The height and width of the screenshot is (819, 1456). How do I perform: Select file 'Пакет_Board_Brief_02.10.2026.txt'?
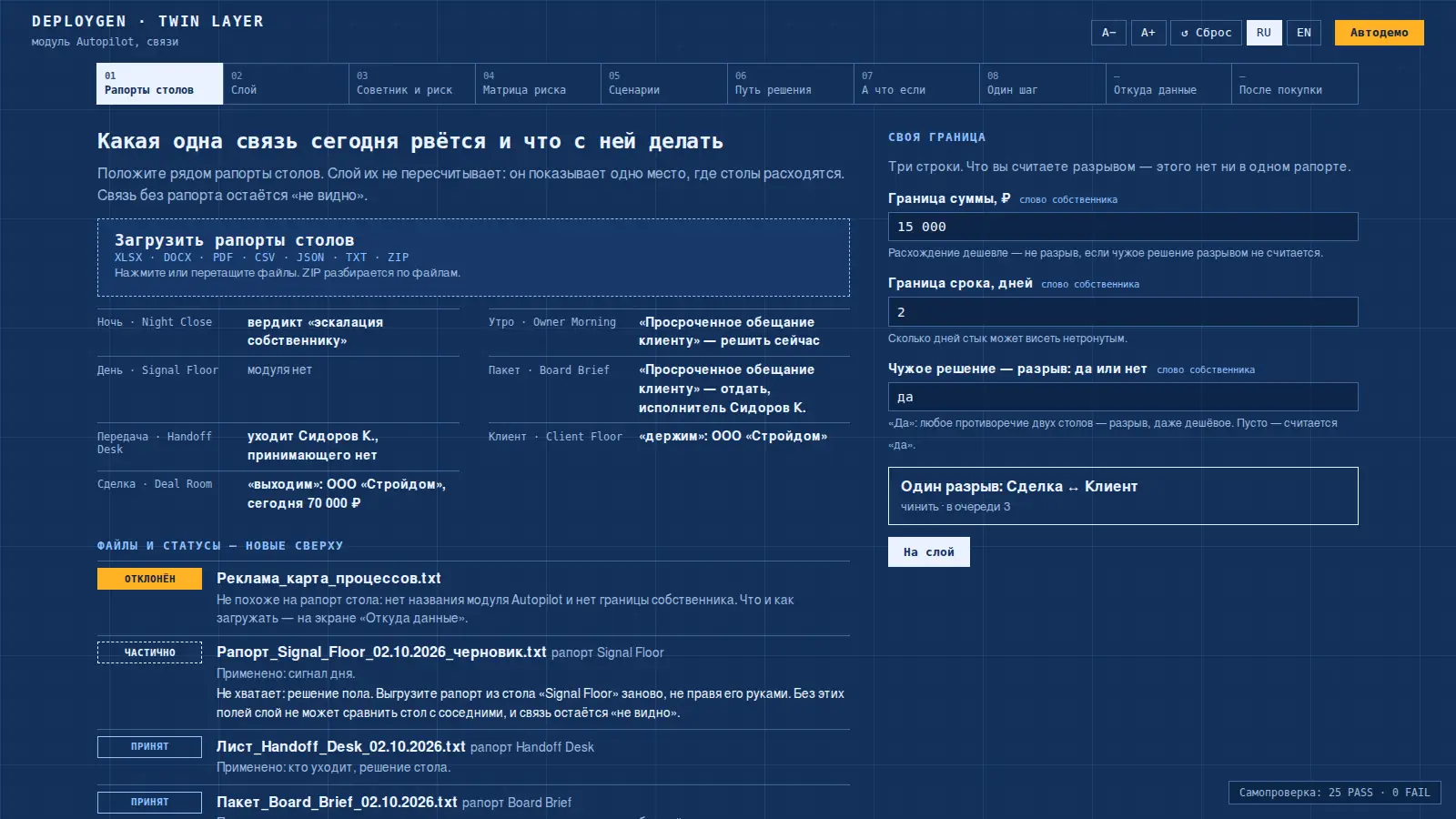click(x=337, y=803)
